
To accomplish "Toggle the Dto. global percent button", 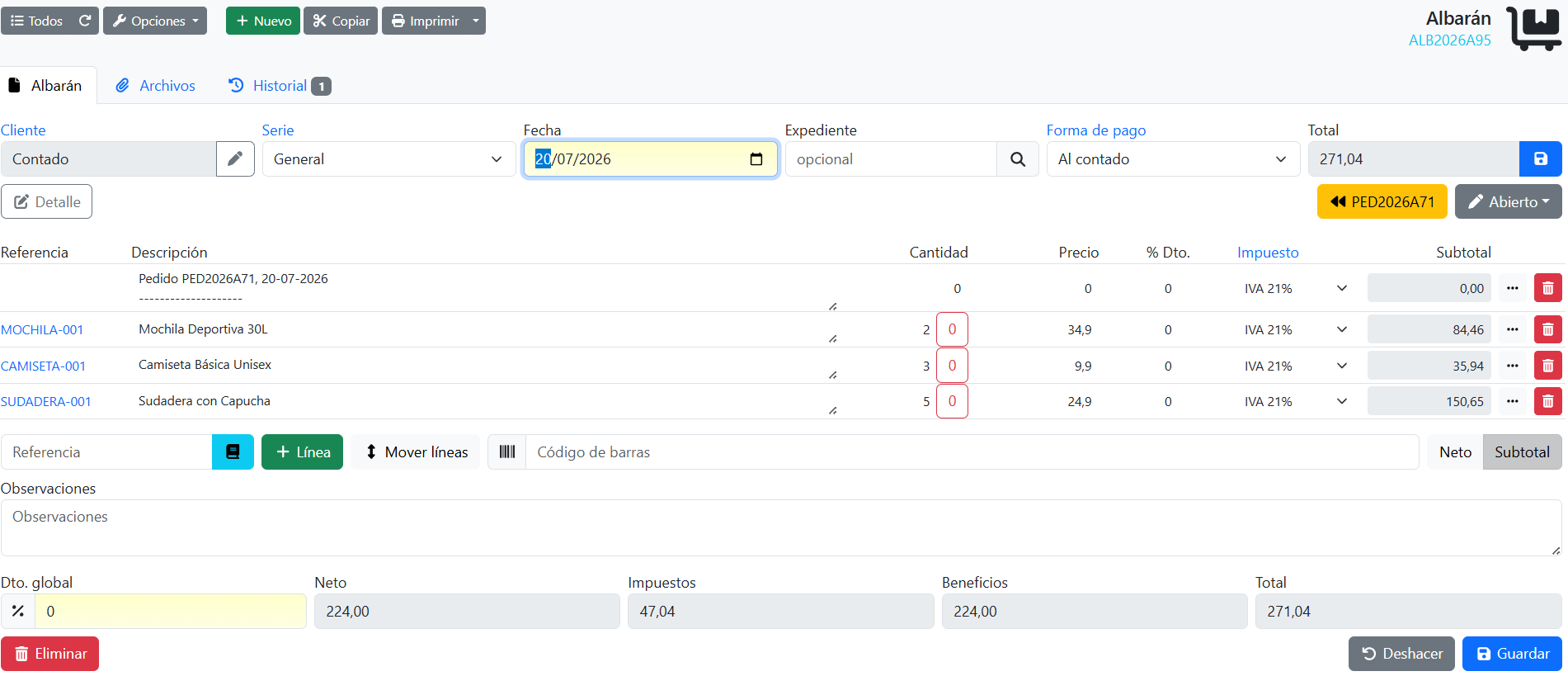I will coord(18,611).
